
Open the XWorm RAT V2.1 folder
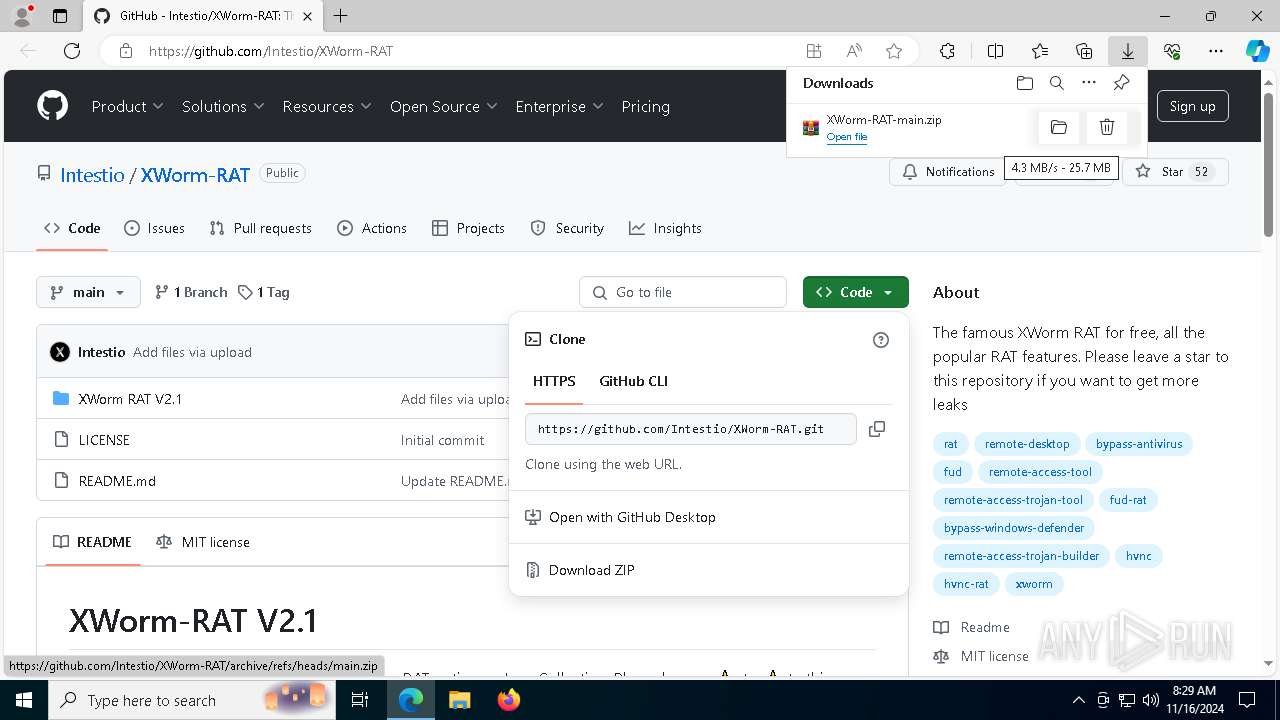[130, 399]
